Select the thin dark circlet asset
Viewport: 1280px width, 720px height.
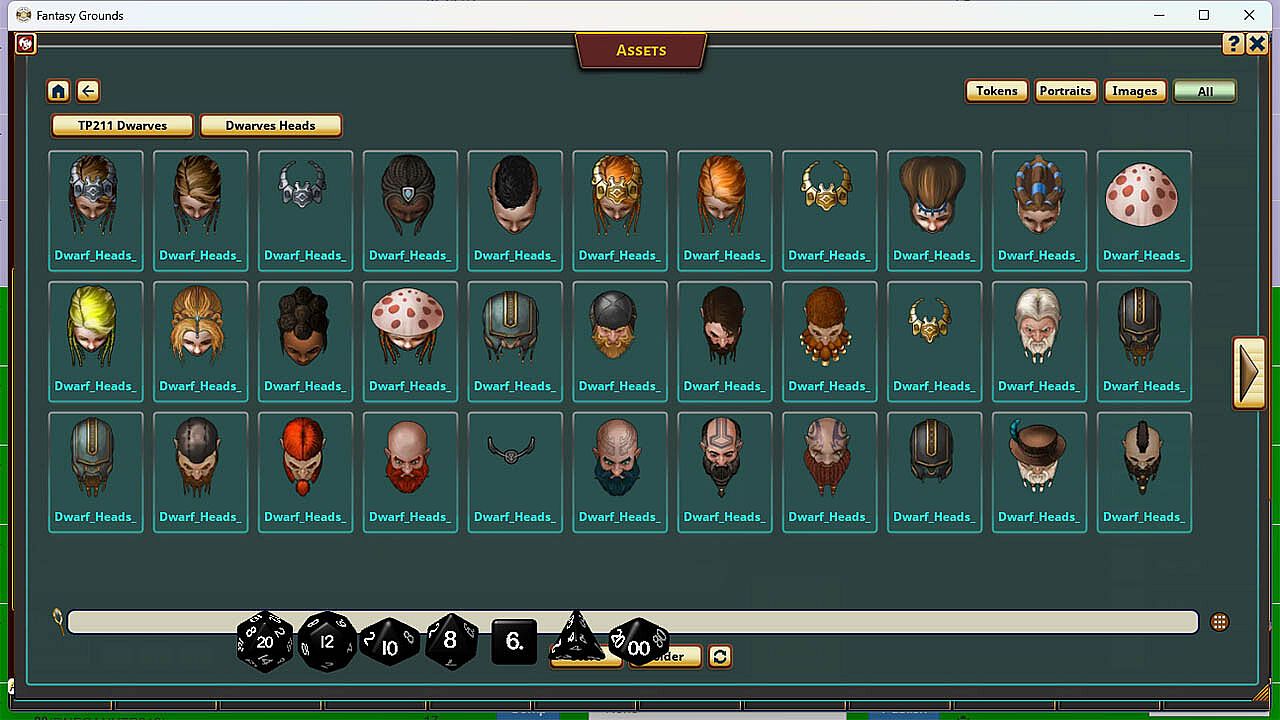[x=515, y=473]
